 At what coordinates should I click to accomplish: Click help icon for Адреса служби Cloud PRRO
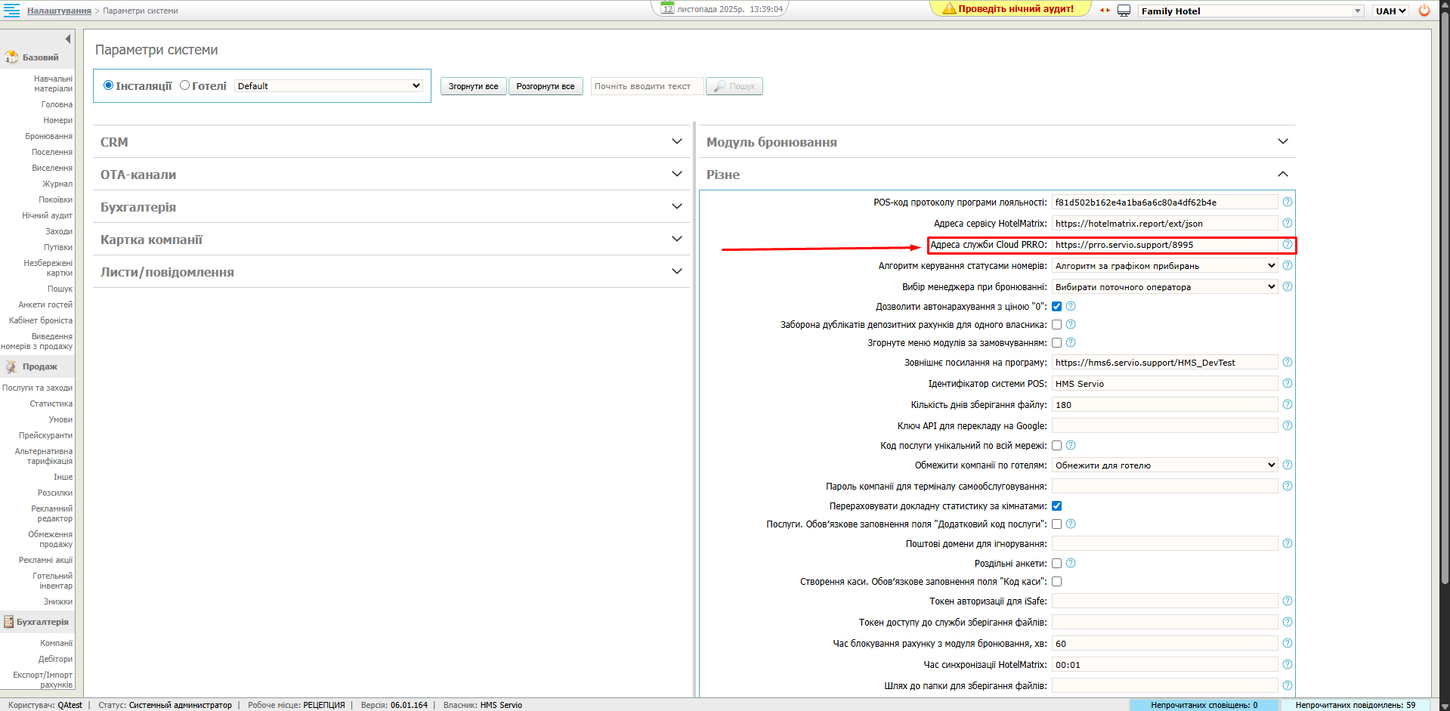tap(1287, 244)
